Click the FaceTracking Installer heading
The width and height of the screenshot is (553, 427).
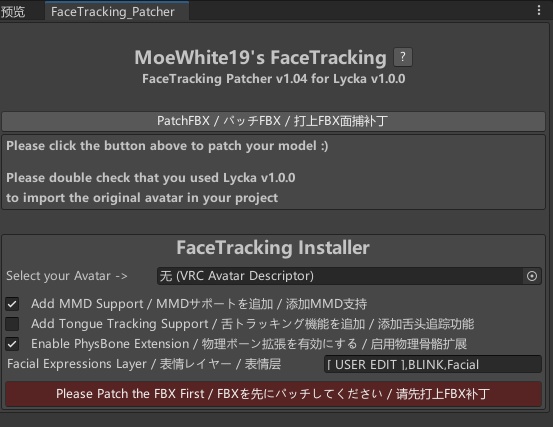(273, 248)
